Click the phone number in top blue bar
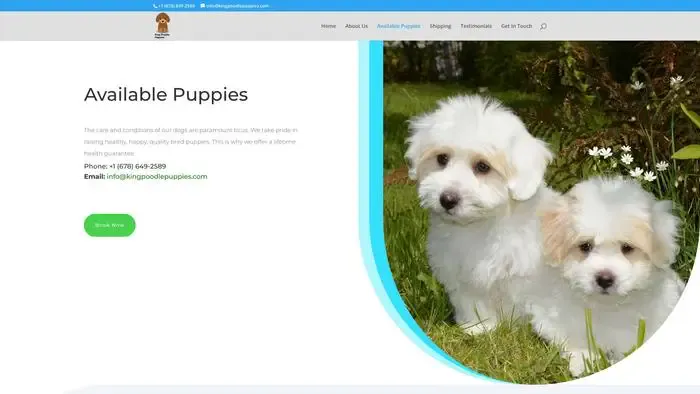Viewport: 700px width, 394px height. [177, 6]
